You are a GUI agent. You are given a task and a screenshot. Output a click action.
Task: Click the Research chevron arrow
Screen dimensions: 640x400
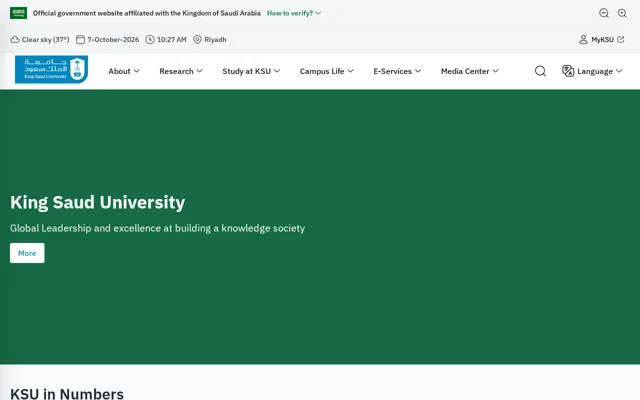[200, 71]
